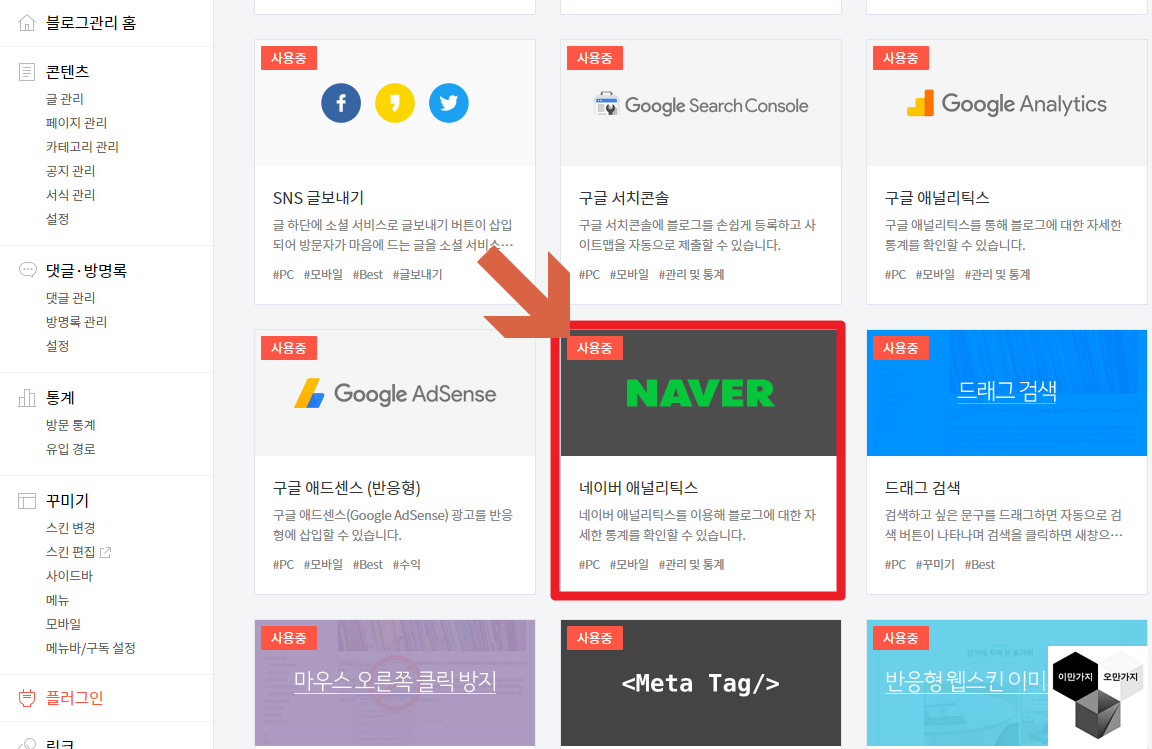
Task: Click 사용중 badge on Meta Tag card
Action: click(594, 638)
